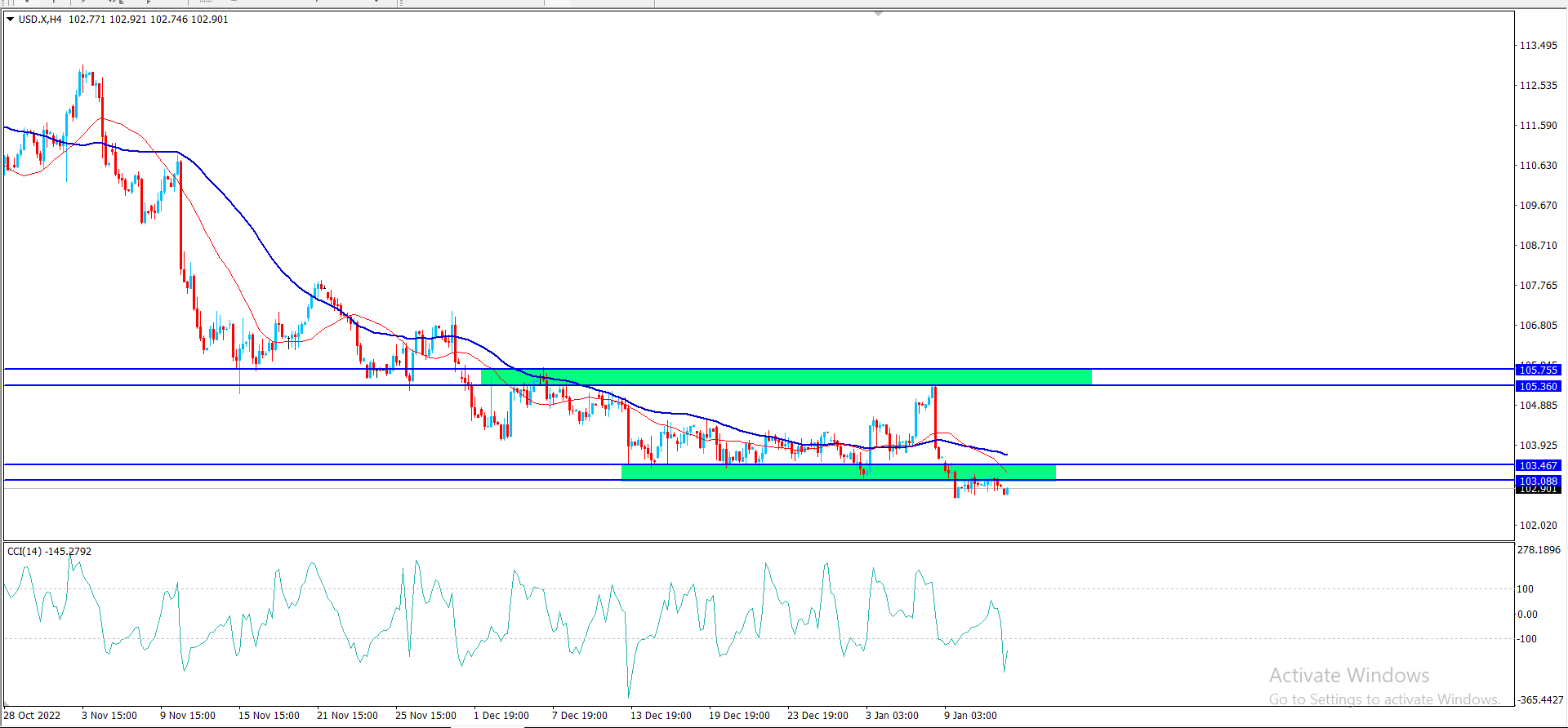Select the lower green support zone rectangle
Screen dimensions: 1568x728
coord(838,472)
